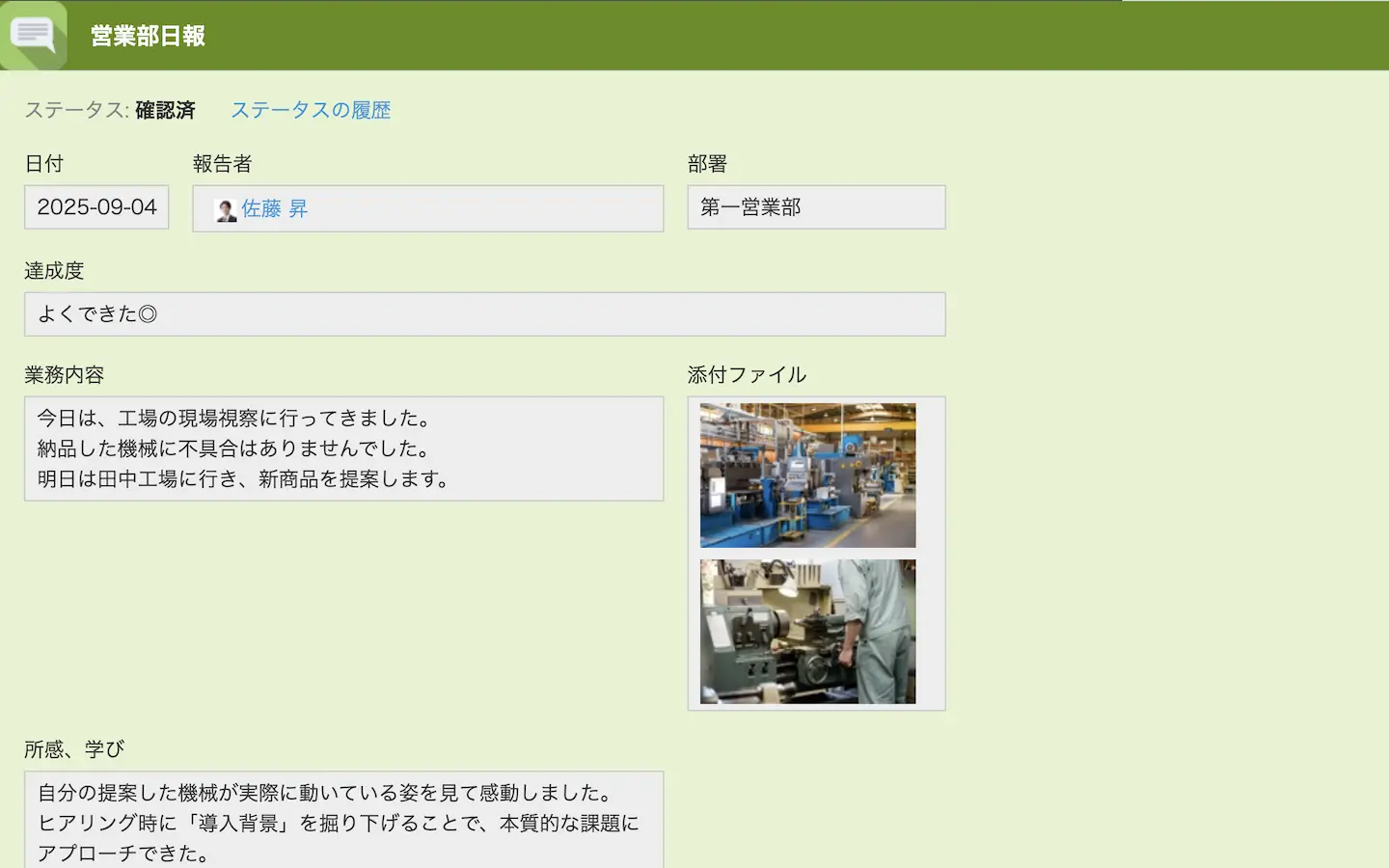Click 佐藤 昇's profile avatar icon
The width and height of the screenshot is (1389, 868).
(x=226, y=210)
